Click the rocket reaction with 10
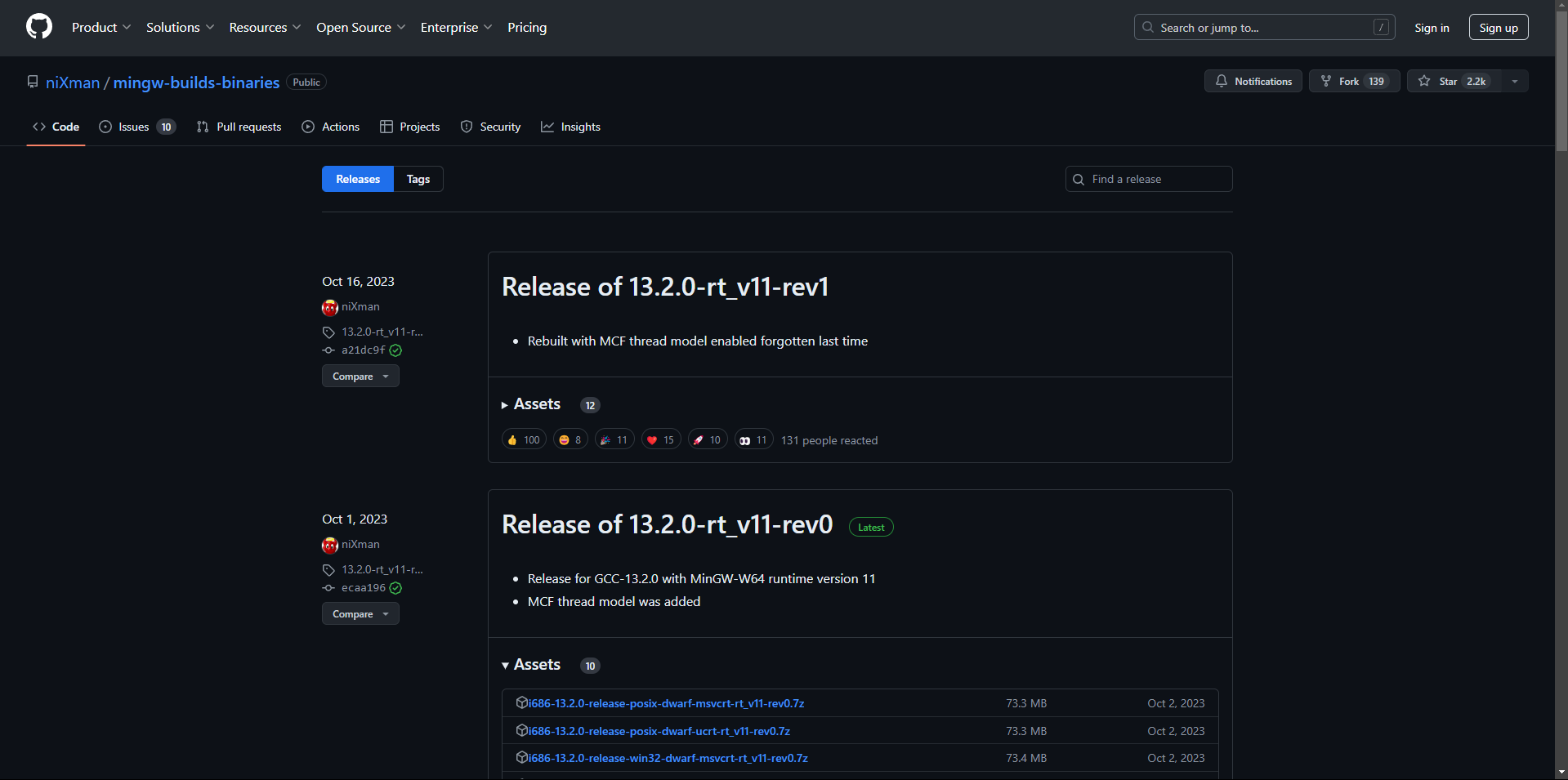The width and height of the screenshot is (1568, 780). [708, 439]
